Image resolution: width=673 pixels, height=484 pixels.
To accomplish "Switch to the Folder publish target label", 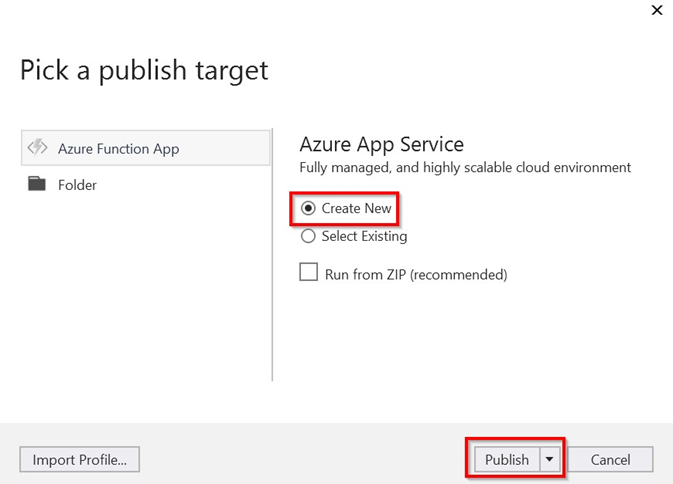I will (x=77, y=185).
